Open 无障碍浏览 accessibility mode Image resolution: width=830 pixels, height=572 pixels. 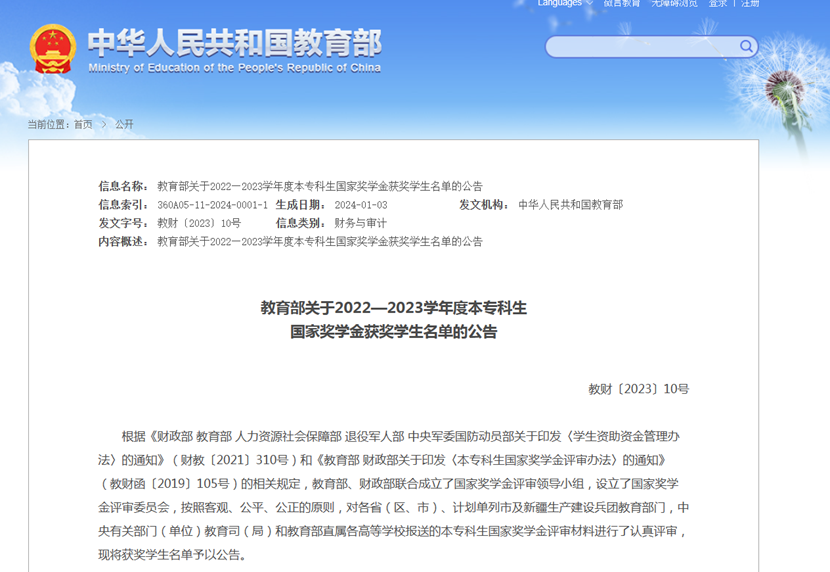(x=674, y=3)
